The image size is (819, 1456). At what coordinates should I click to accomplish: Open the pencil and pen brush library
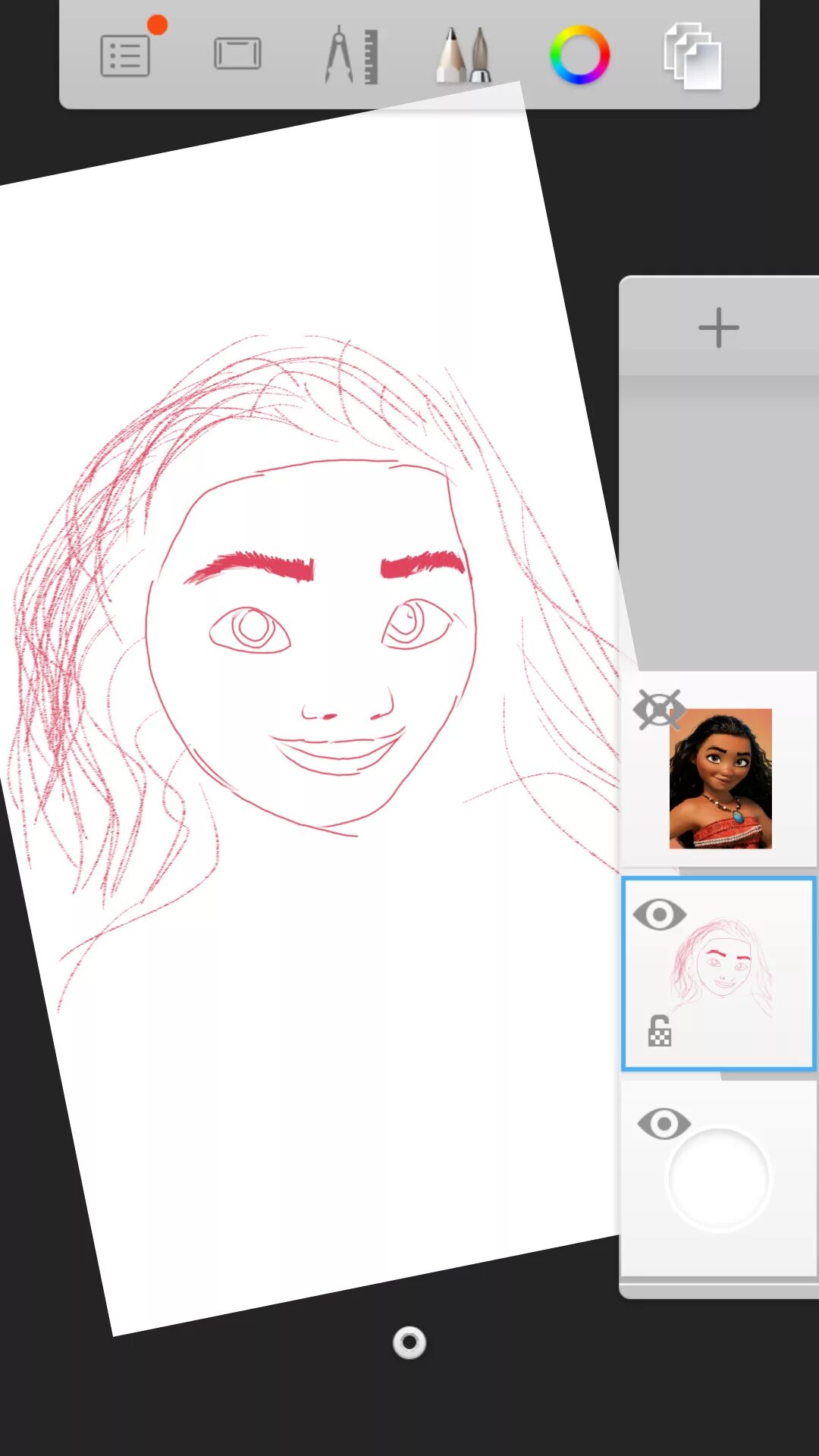click(464, 55)
